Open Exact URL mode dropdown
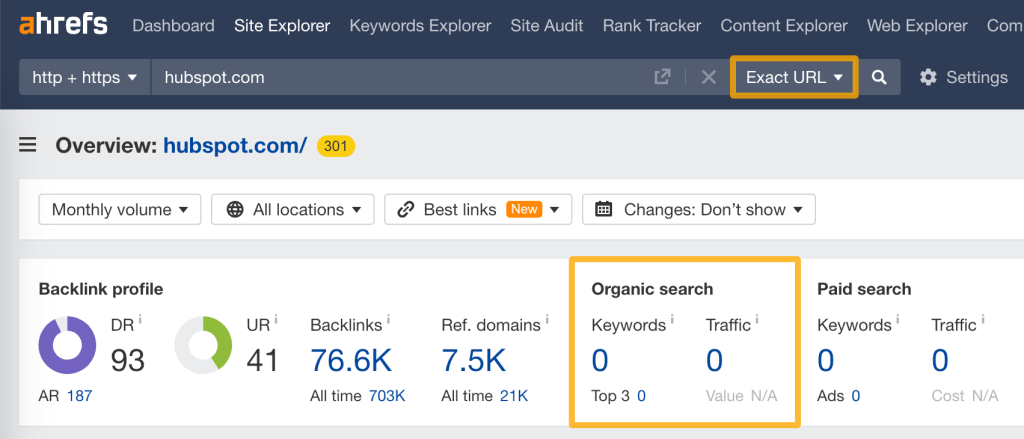 pyautogui.click(x=794, y=77)
